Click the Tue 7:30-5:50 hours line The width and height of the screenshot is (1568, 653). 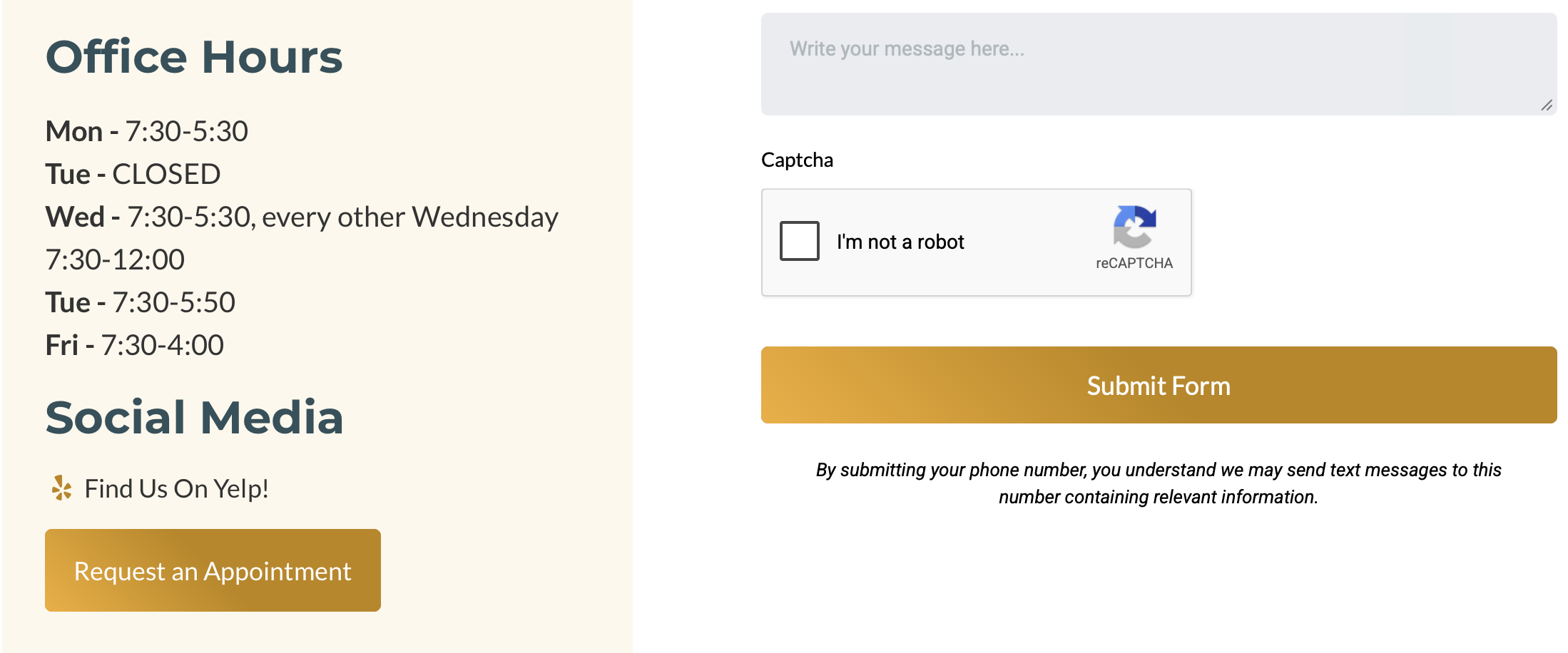tap(141, 302)
